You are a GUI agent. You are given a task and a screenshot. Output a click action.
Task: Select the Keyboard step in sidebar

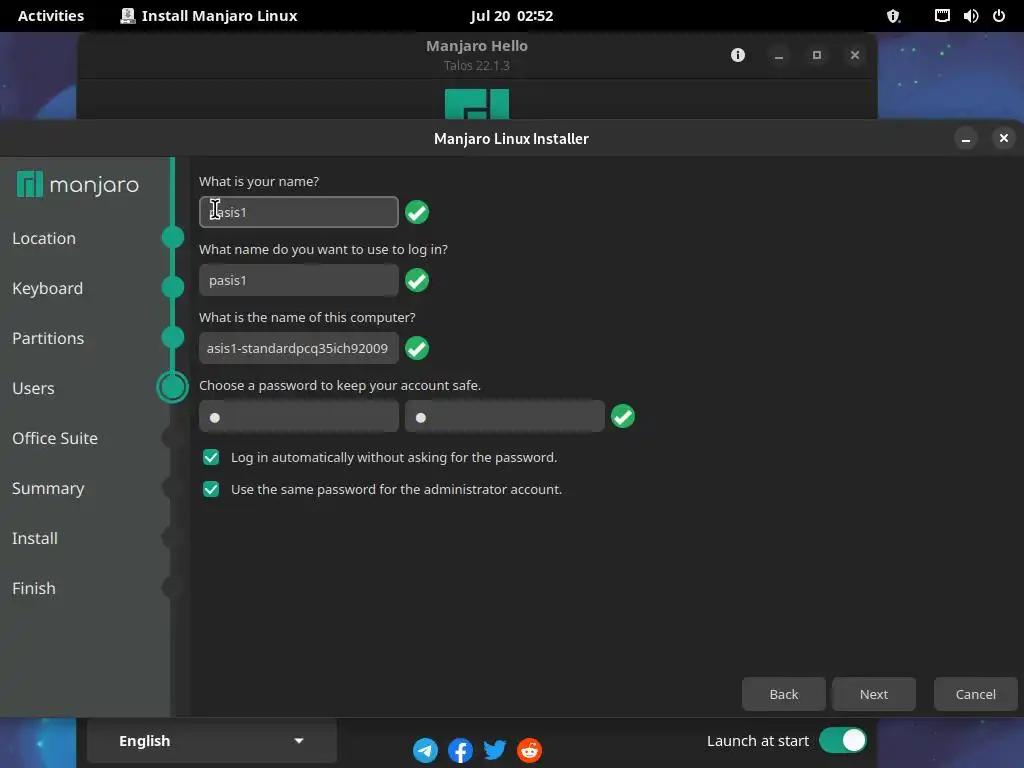(48, 288)
